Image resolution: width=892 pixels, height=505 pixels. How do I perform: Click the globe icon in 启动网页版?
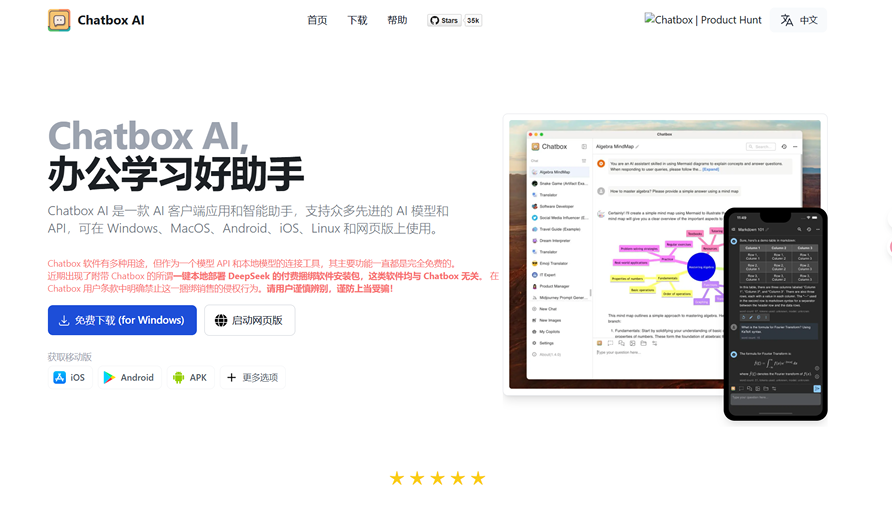221,321
